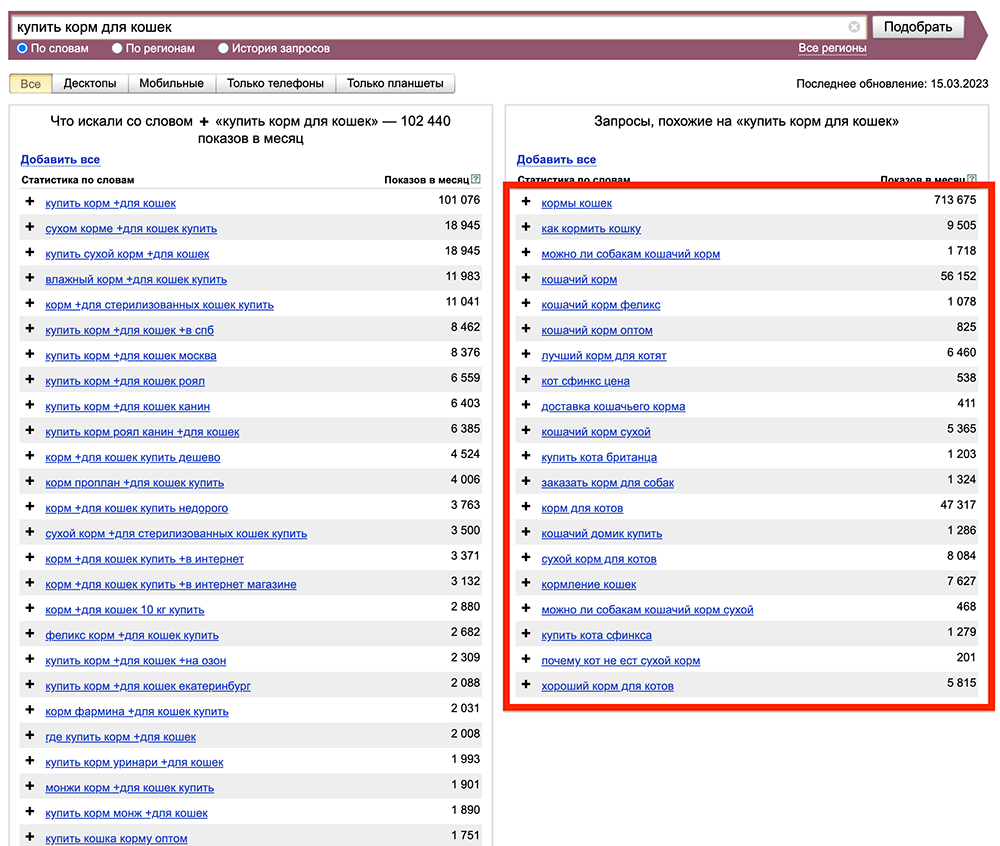Switch to the 'Десктопы' tab

pyautogui.click(x=90, y=83)
